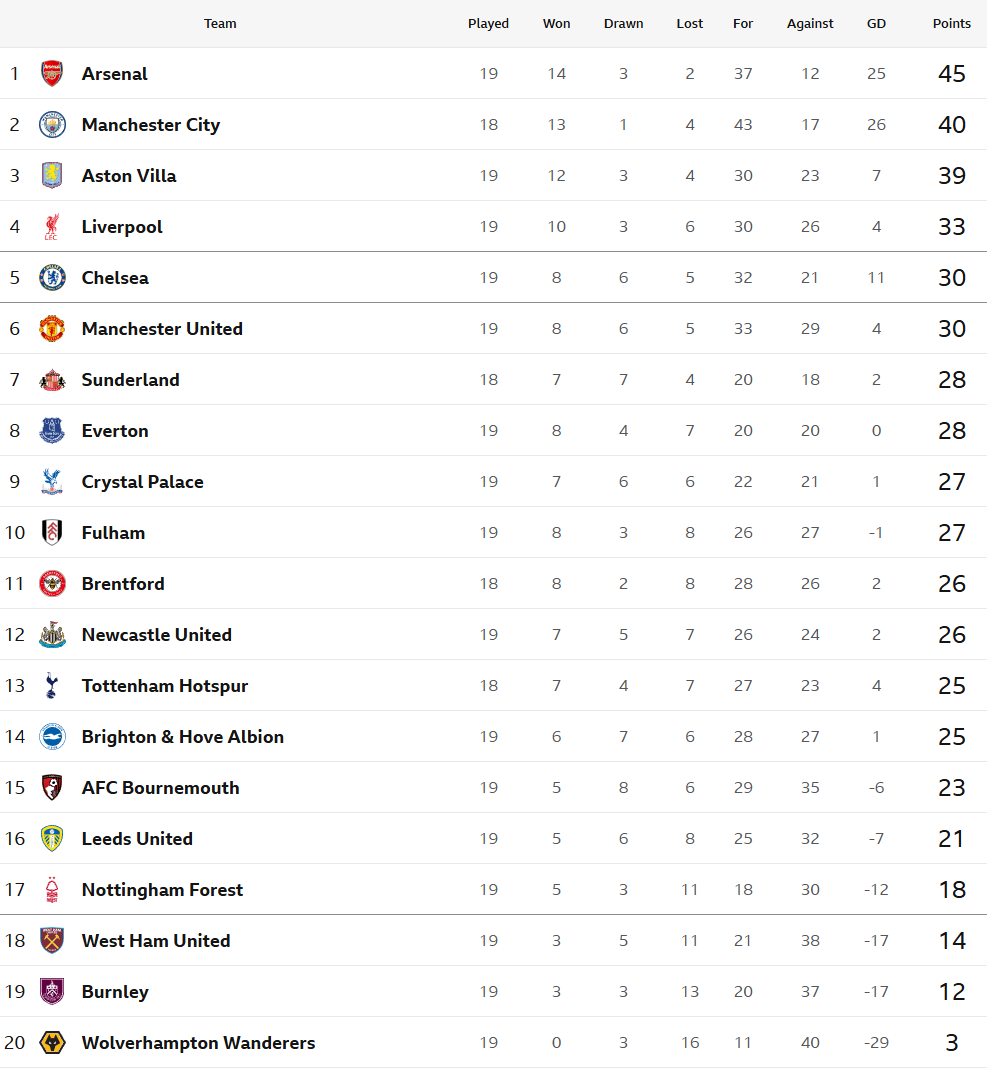
Task: Open the West Ham United team link
Action: click(x=156, y=940)
